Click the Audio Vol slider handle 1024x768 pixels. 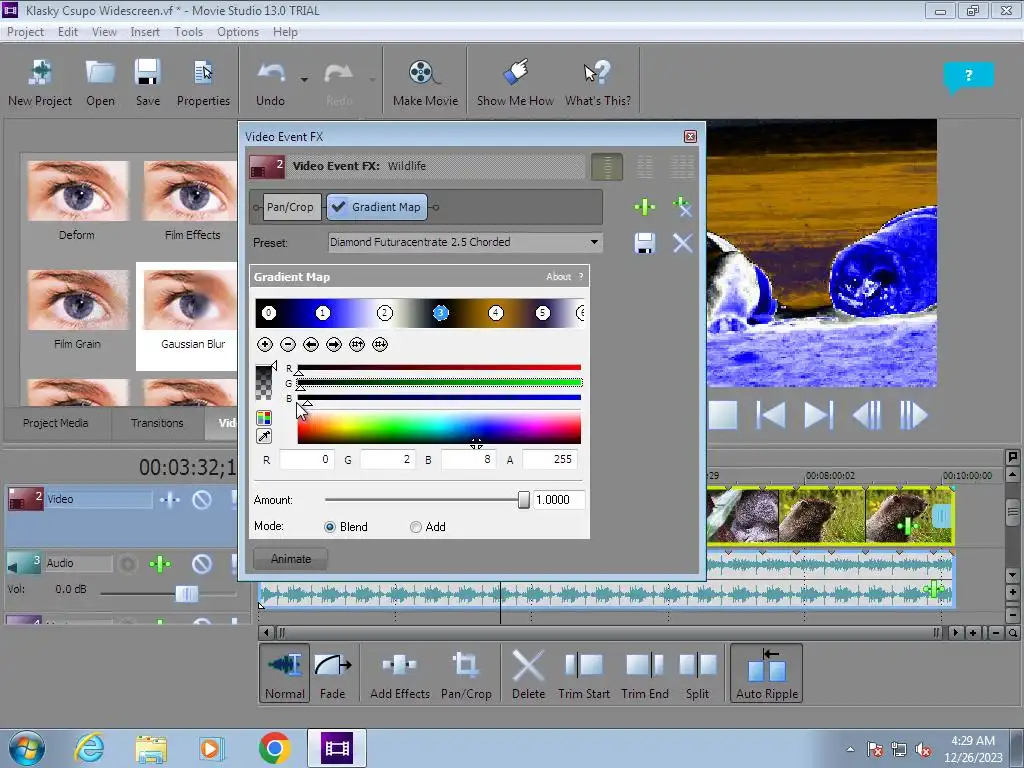coord(187,594)
